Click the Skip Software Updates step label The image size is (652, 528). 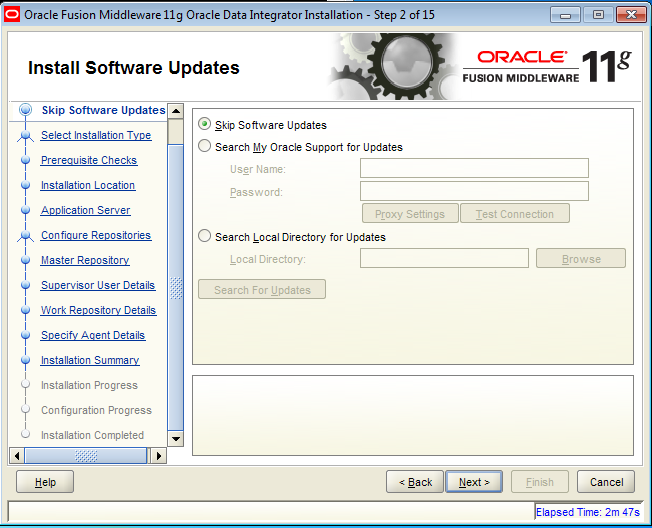tap(104, 110)
